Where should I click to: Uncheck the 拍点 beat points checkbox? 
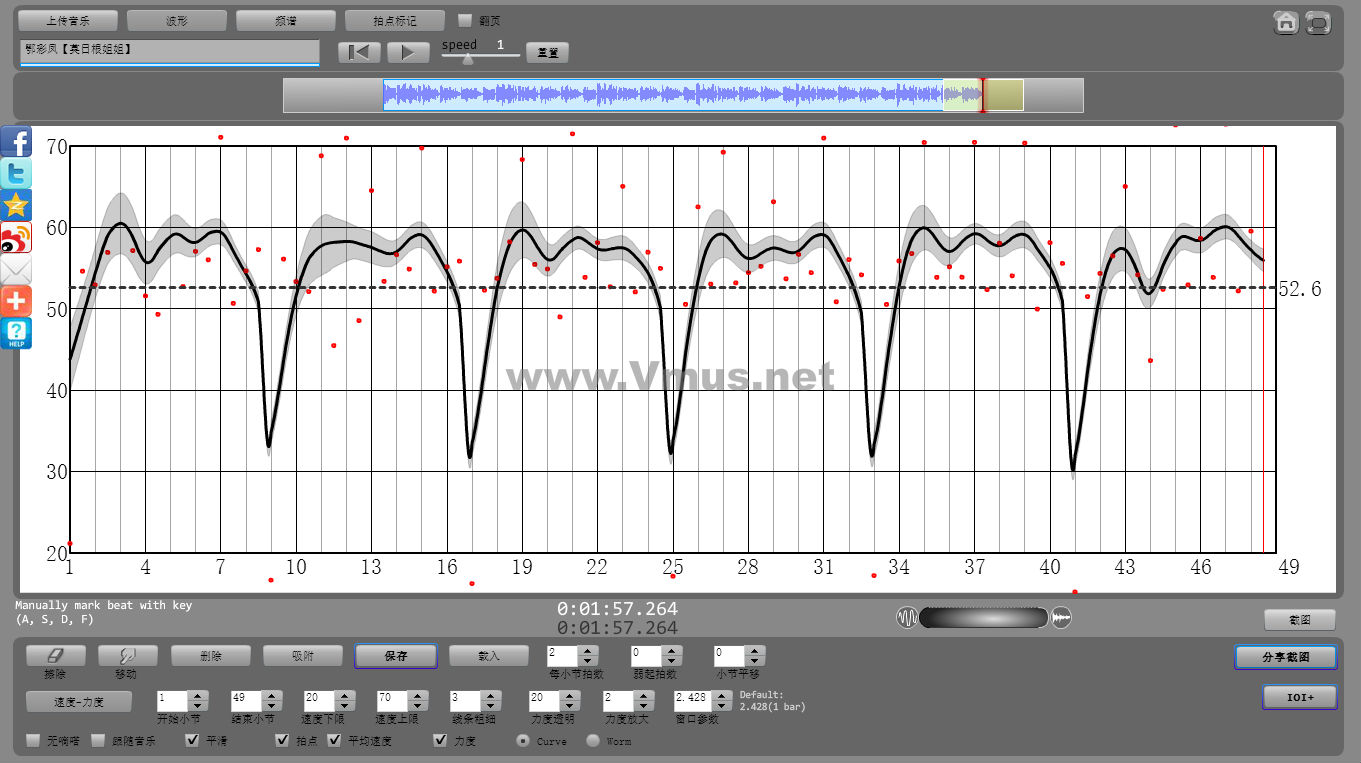282,741
